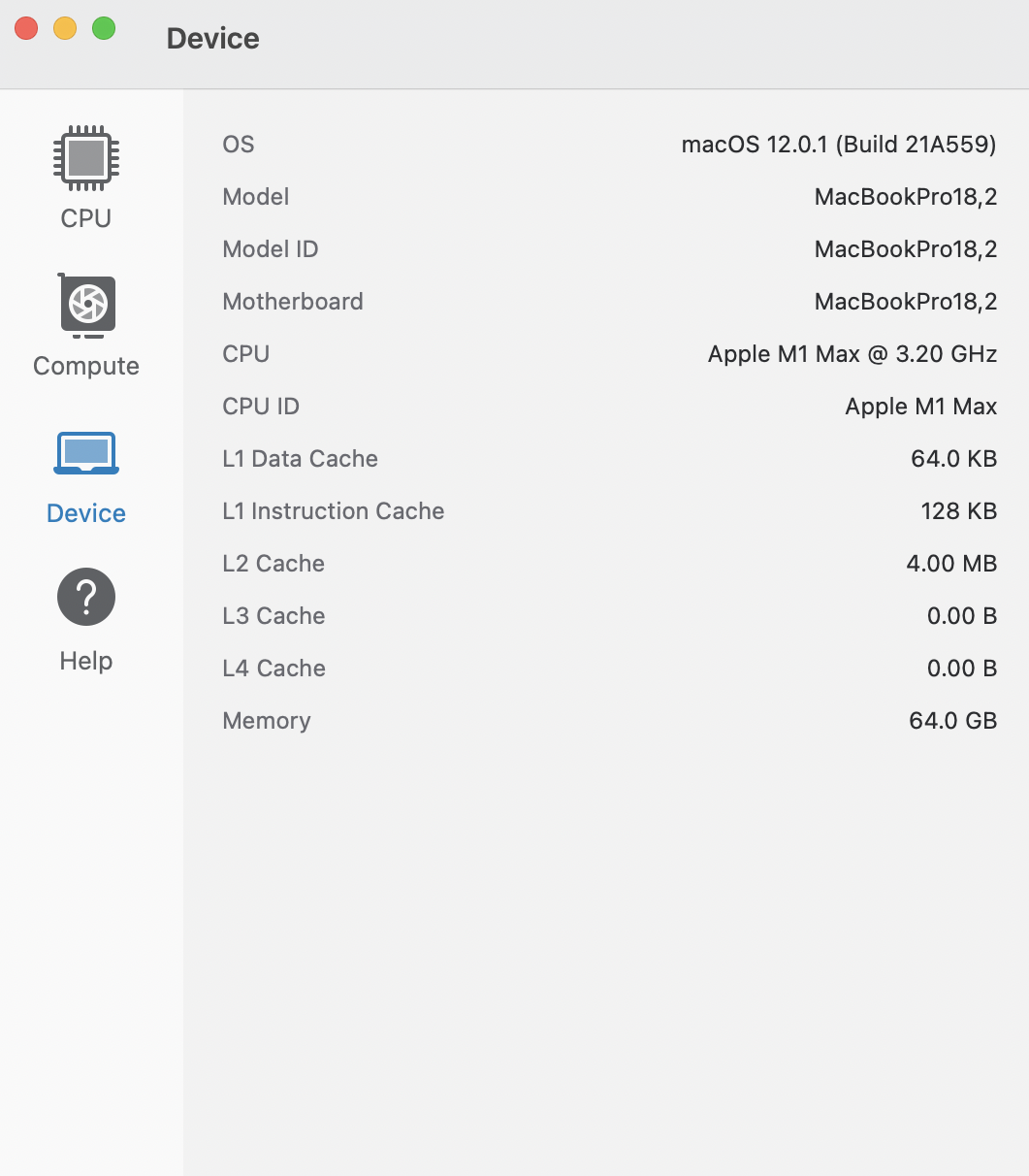The width and height of the screenshot is (1029, 1176).
Task: Click the blue Device sidebar label
Action: [86, 513]
